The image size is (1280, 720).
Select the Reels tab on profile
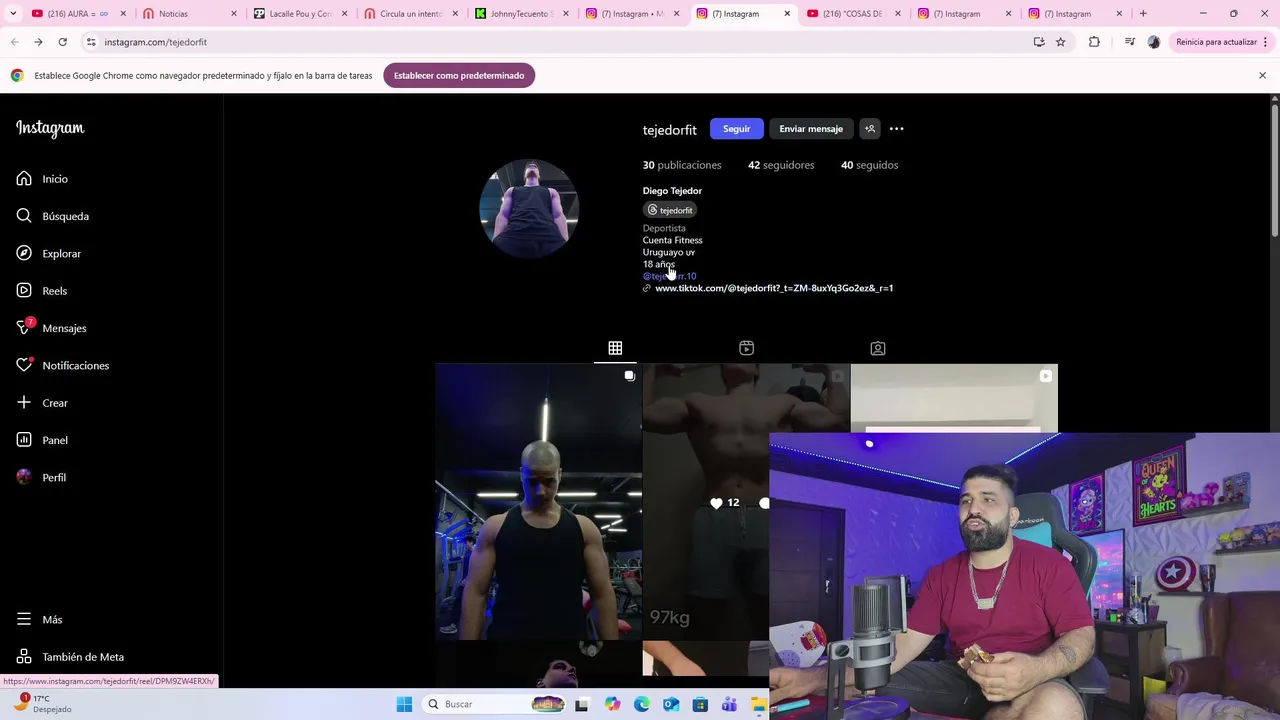[x=746, y=348]
